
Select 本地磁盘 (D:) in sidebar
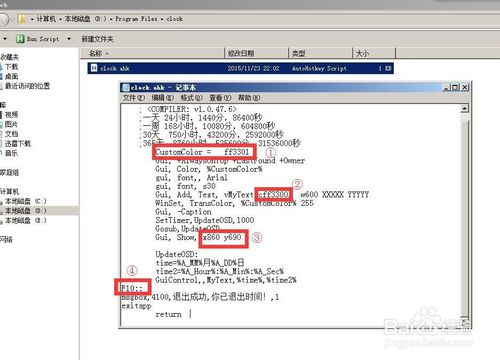[x=25, y=211]
